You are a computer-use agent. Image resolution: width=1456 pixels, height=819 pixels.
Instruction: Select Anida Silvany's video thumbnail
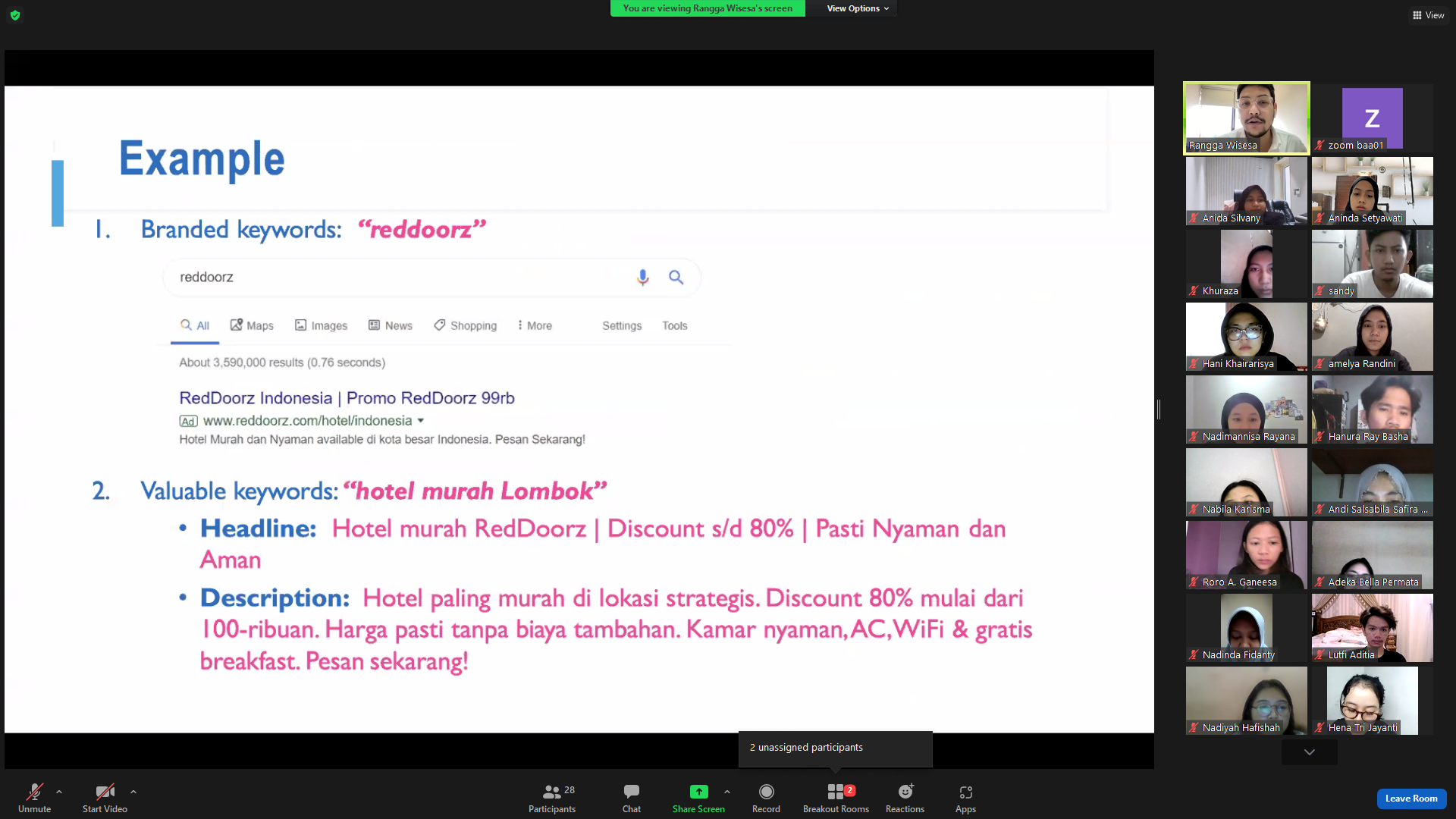1247,191
